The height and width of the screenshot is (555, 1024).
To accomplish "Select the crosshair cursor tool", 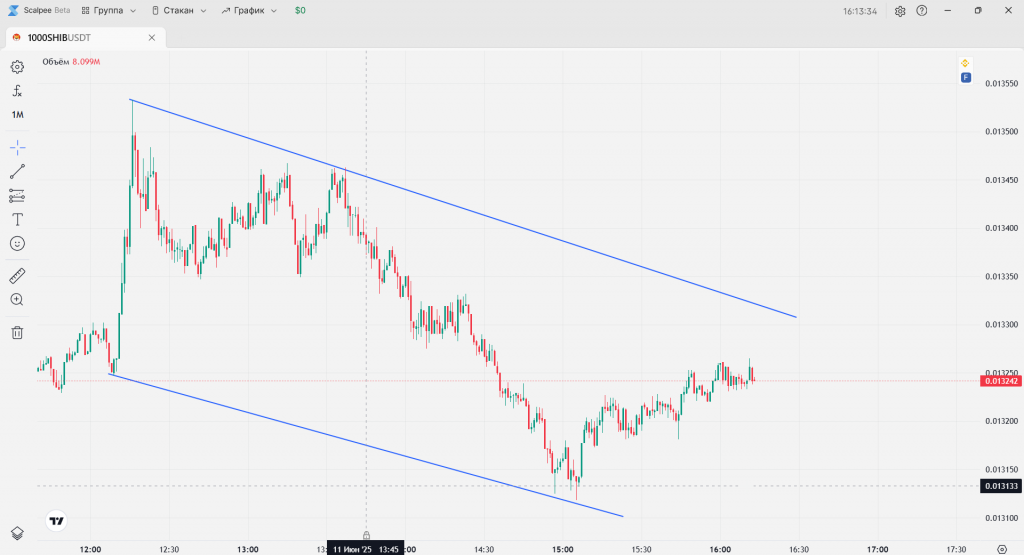I will coord(17,147).
